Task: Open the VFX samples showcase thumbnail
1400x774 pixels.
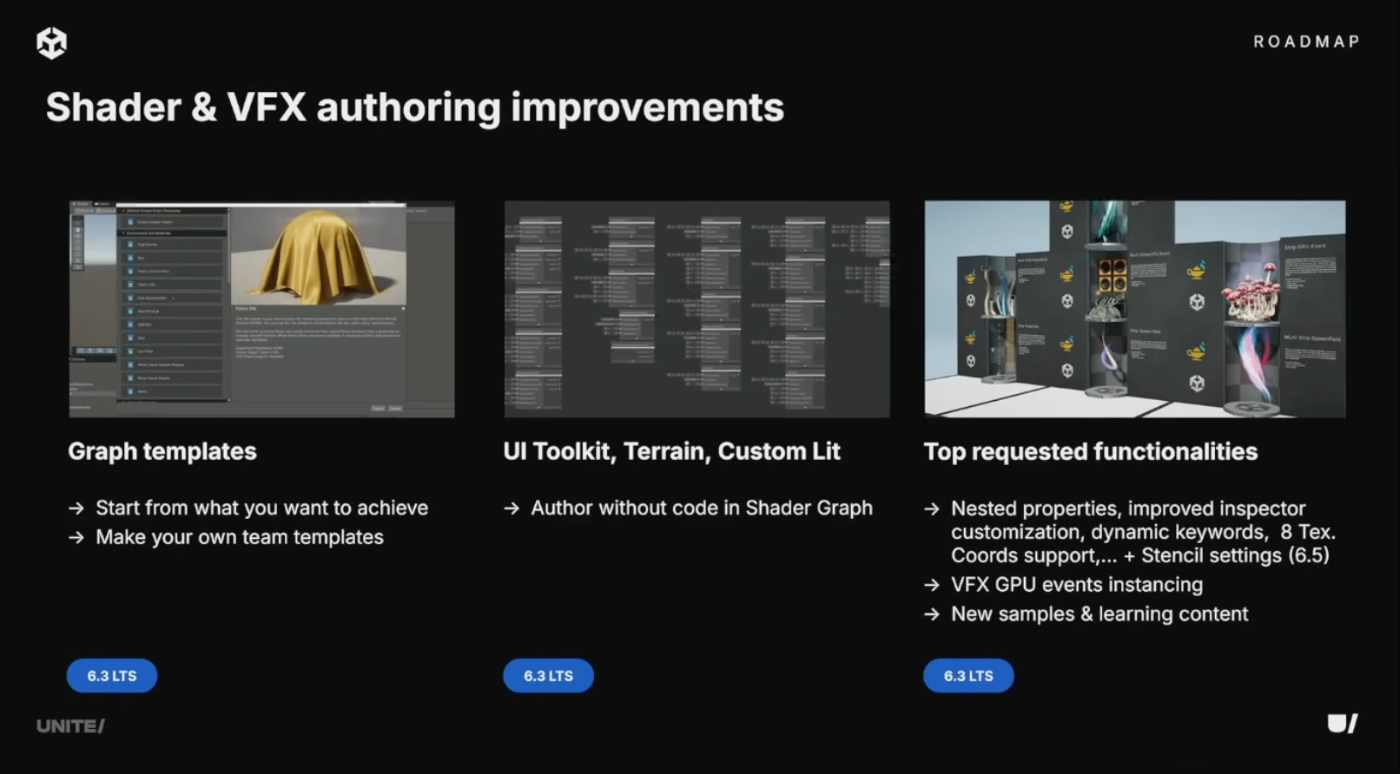Action: click(x=1134, y=309)
